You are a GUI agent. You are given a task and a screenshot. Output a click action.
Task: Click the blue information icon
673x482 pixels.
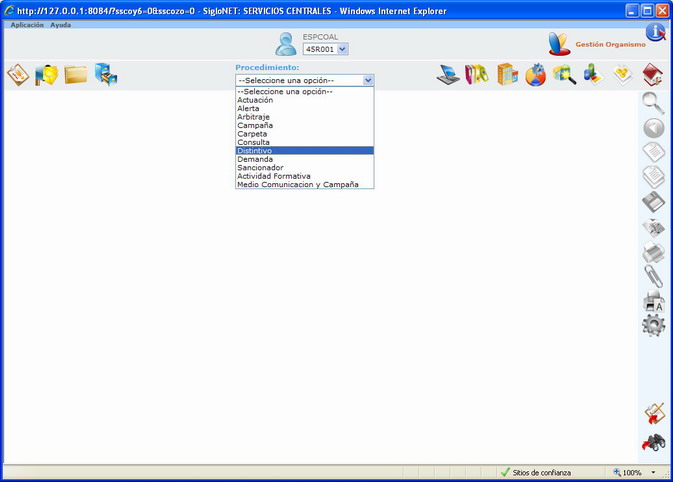[x=656, y=32]
